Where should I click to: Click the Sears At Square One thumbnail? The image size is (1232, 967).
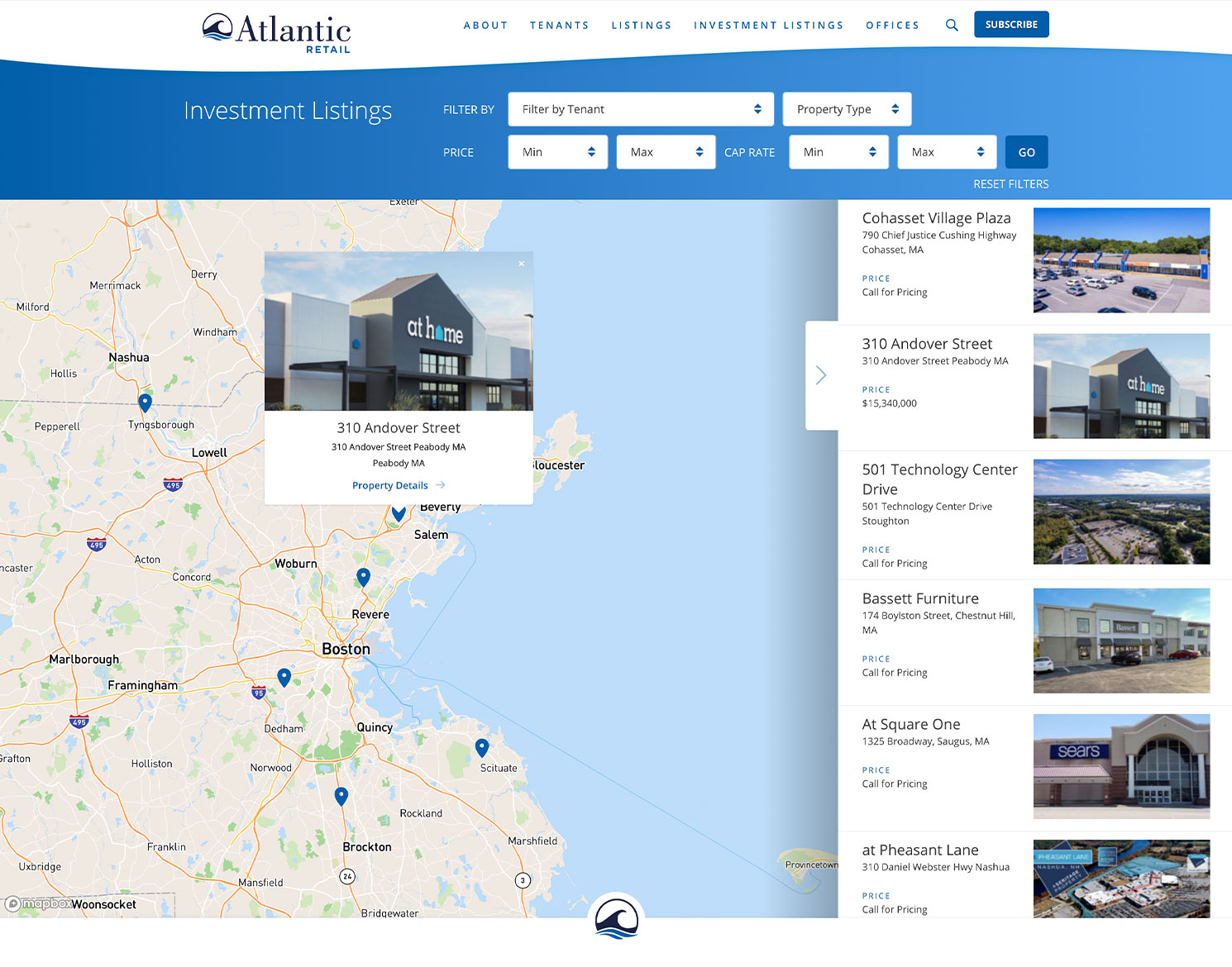tap(1121, 766)
